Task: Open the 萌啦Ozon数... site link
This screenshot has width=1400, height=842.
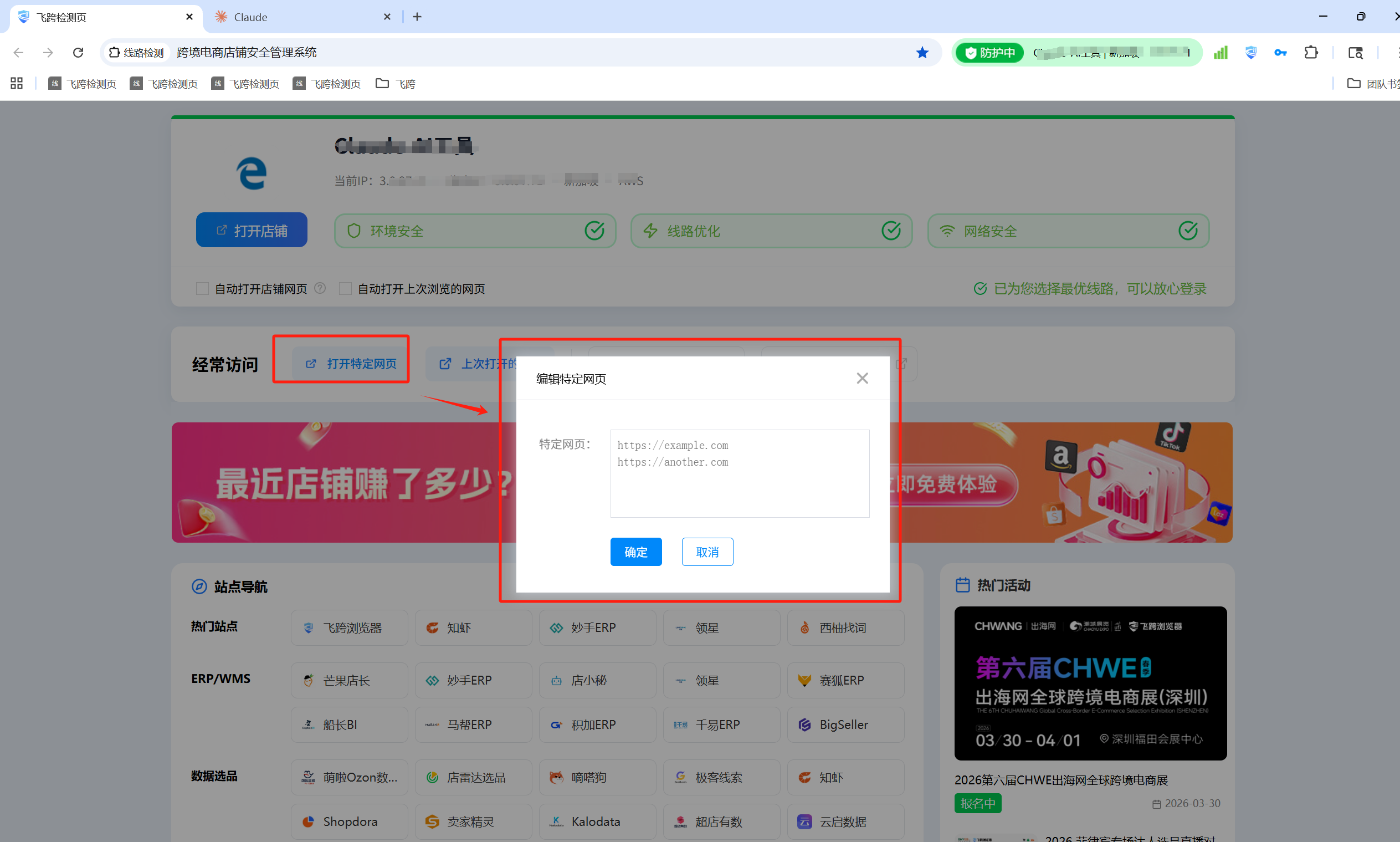Action: 349,777
